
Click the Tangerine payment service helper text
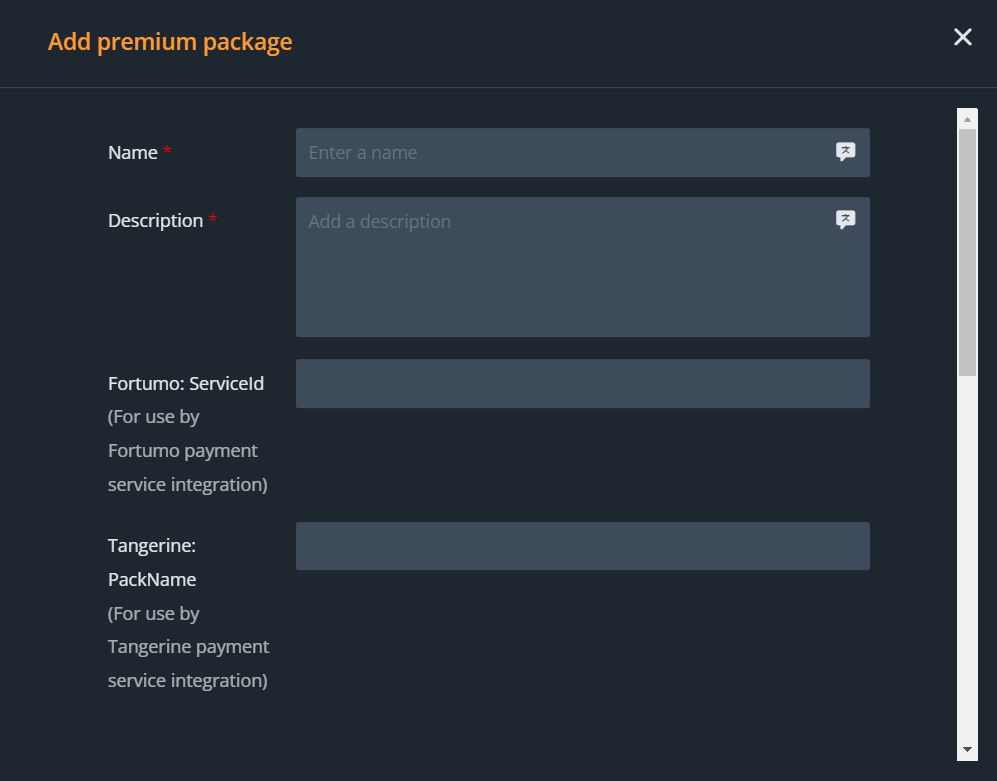(x=188, y=647)
